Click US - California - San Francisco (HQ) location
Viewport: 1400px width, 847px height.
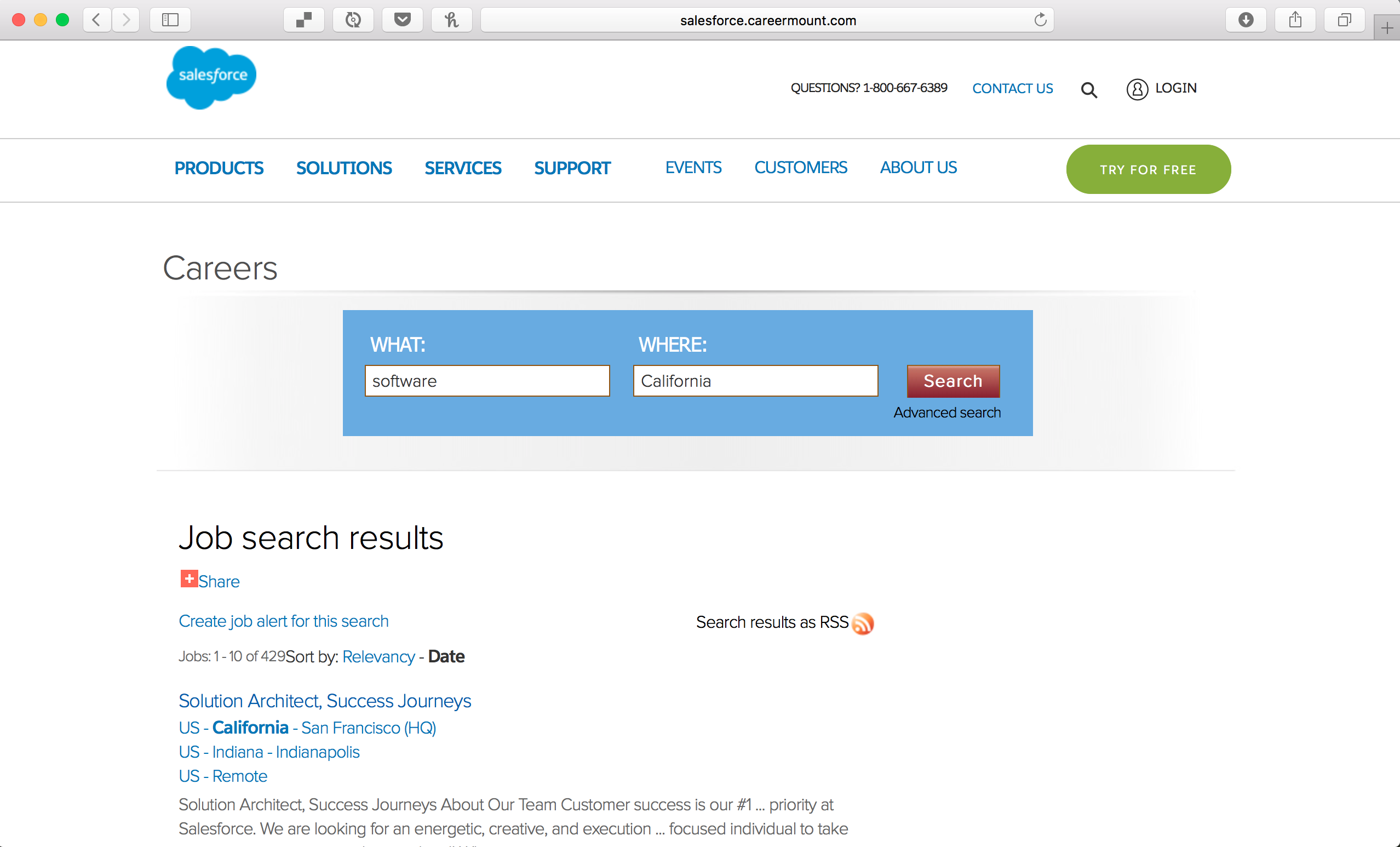click(x=307, y=728)
